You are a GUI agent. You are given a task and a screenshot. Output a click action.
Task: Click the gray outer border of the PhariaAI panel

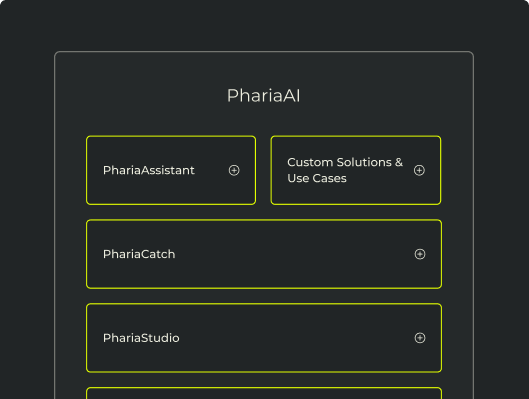tap(264, 52)
